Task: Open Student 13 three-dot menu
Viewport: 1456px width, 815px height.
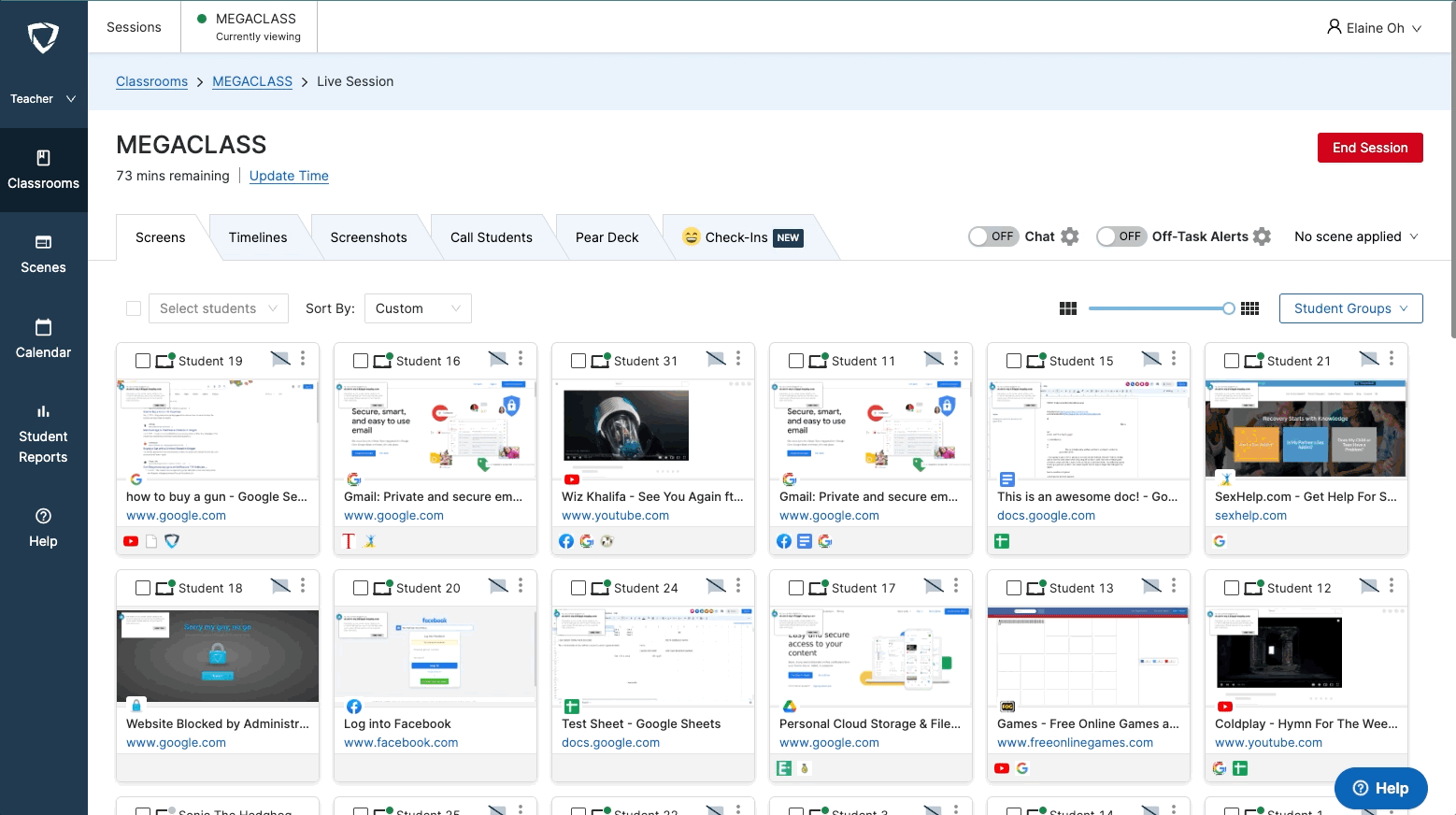Action: point(1174,586)
